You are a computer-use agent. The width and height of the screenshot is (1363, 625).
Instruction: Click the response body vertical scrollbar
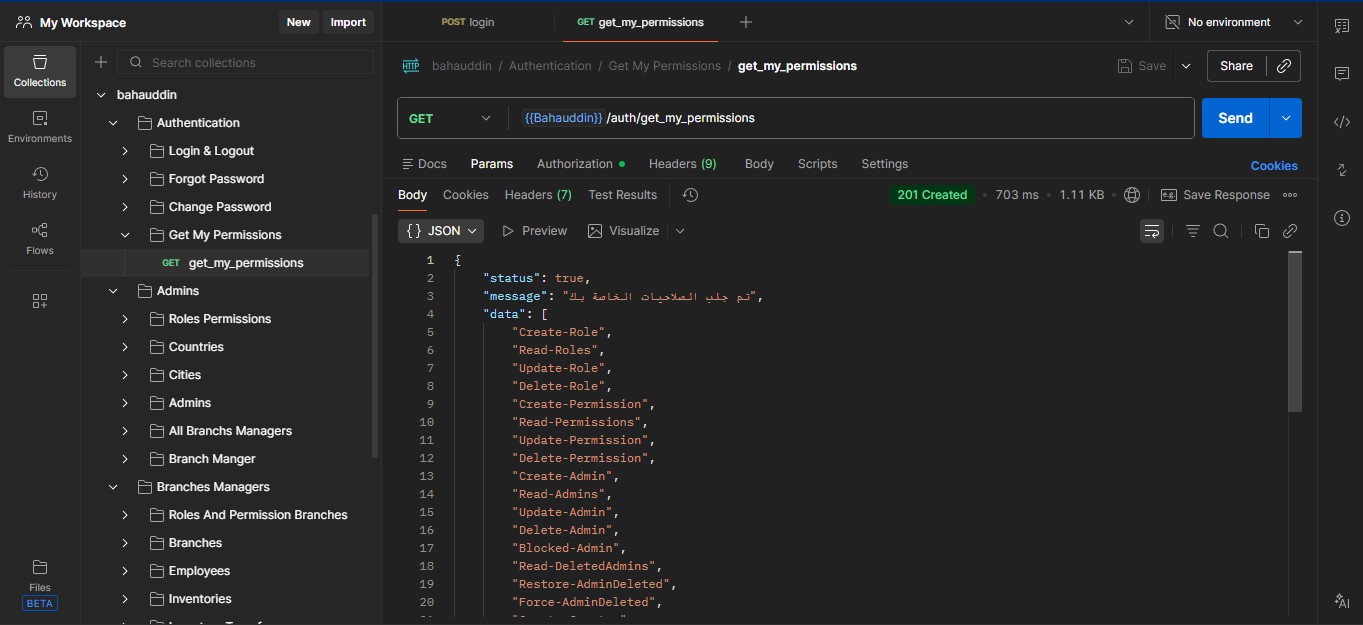click(x=1295, y=330)
